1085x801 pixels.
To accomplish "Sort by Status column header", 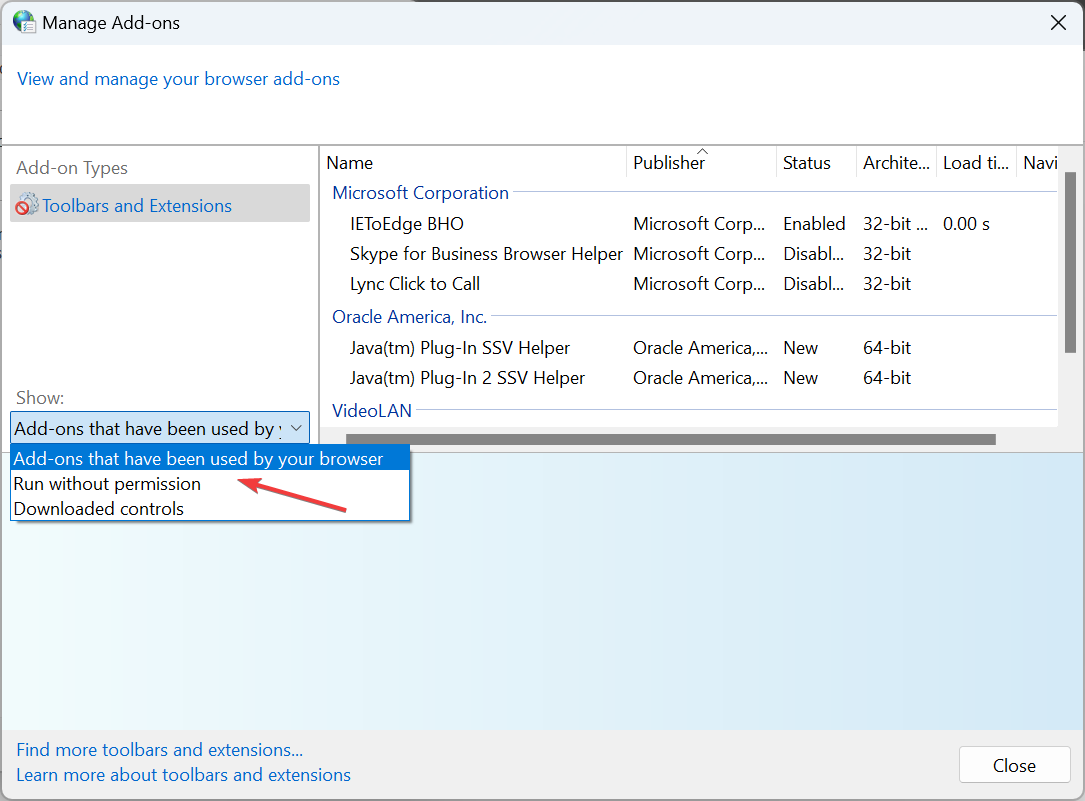I will tap(807, 163).
